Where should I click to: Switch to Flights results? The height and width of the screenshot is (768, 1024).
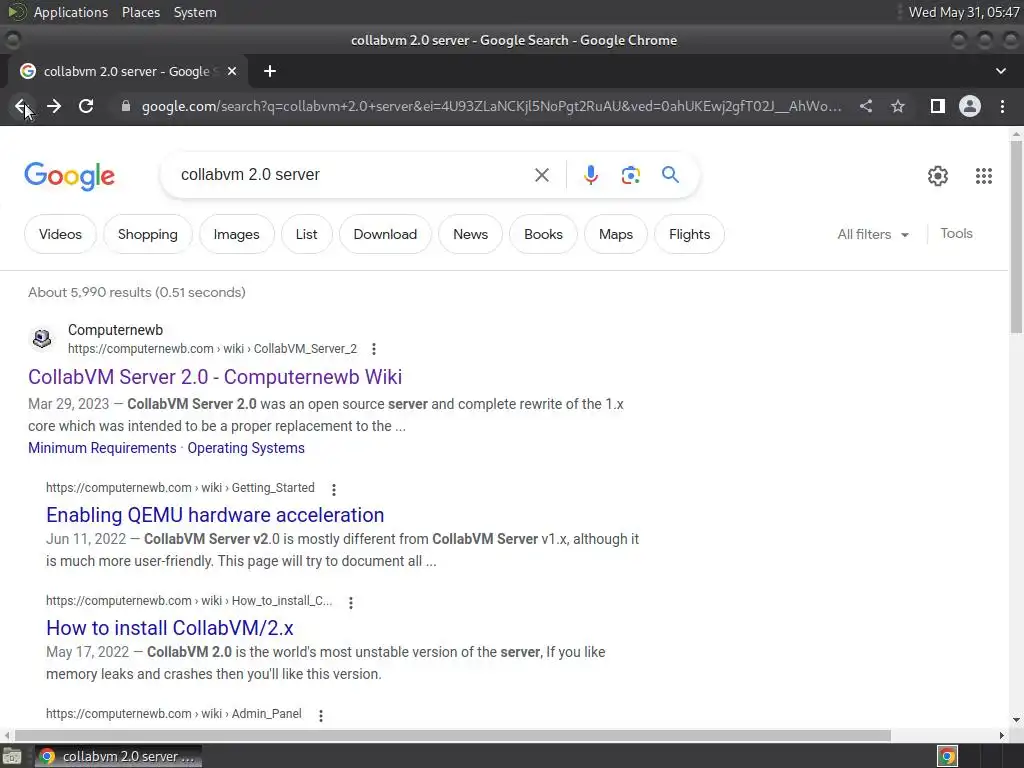coord(690,234)
